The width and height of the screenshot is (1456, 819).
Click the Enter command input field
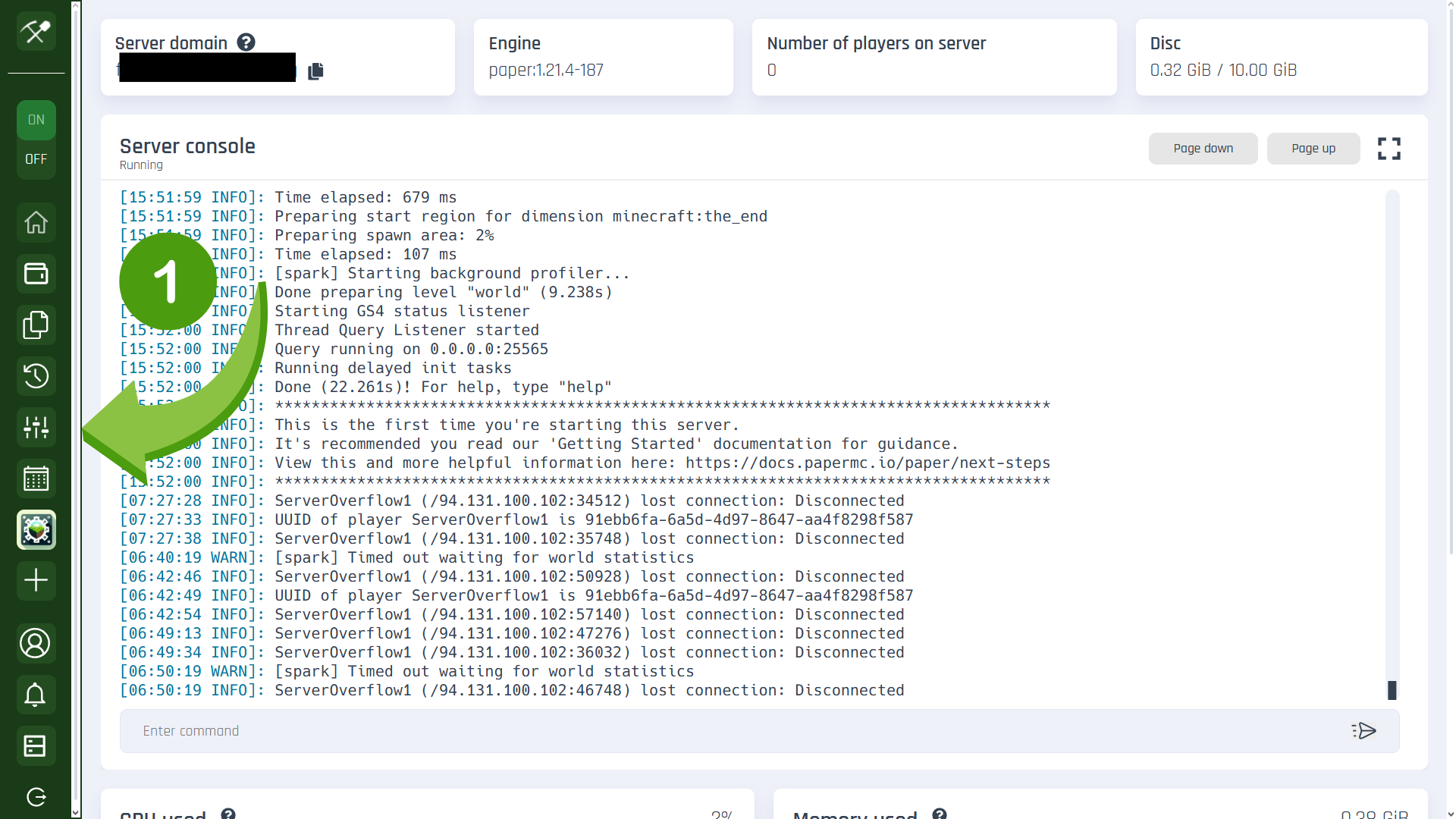point(728,731)
